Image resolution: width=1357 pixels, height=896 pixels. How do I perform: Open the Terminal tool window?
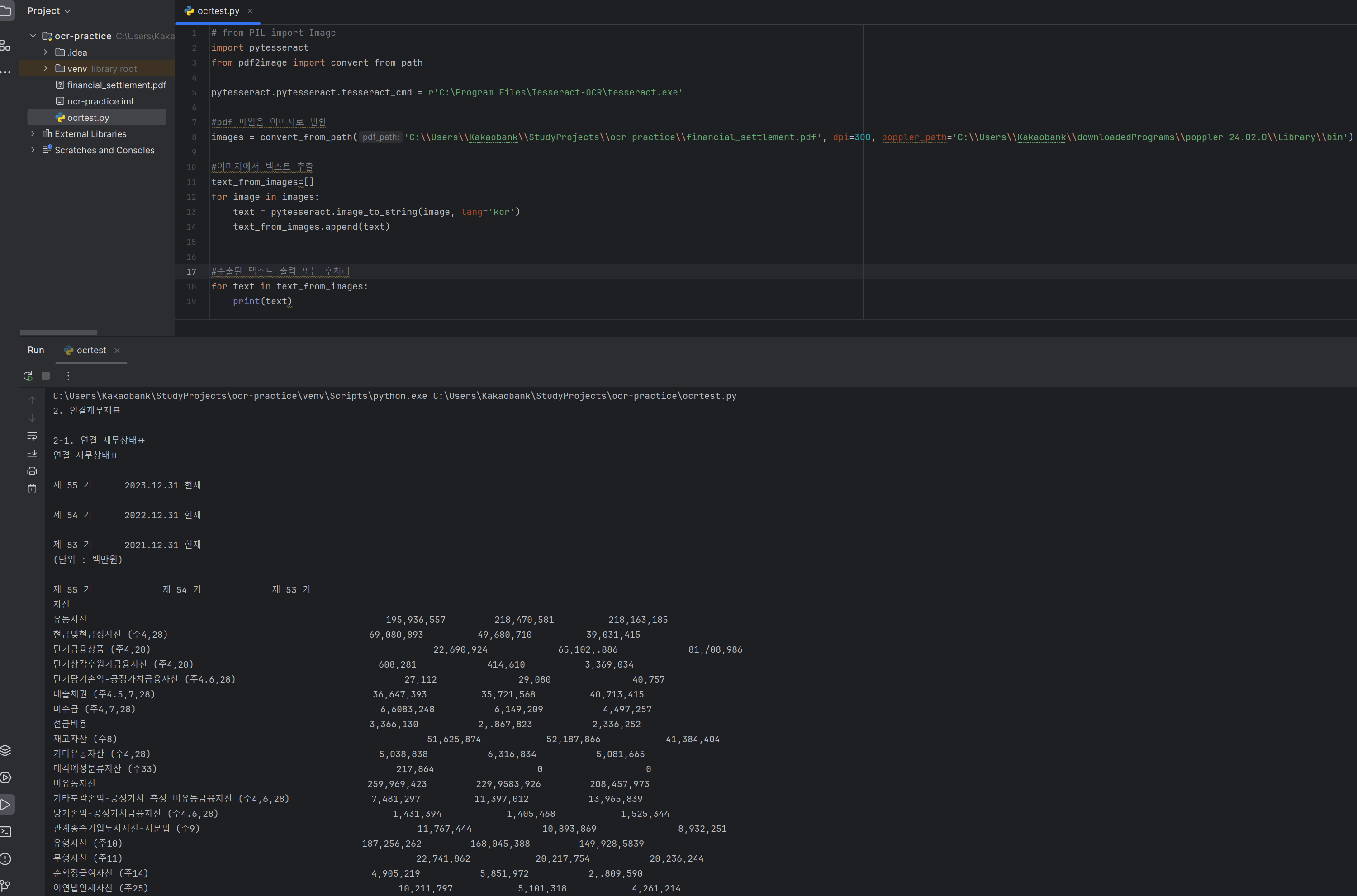click(6, 832)
